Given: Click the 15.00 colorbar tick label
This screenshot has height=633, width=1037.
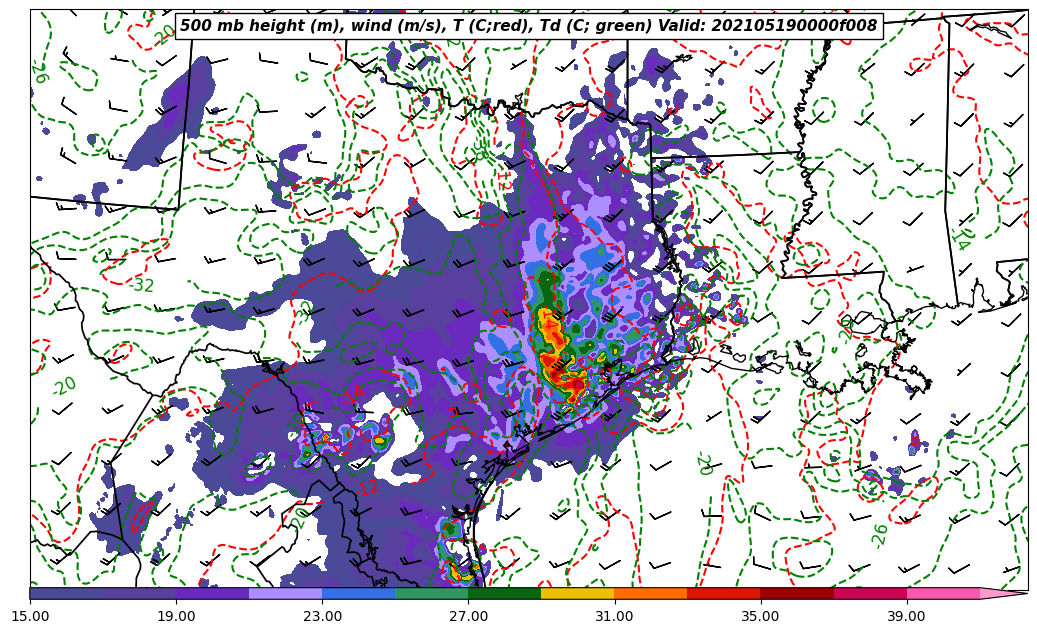Looking at the screenshot, I should click(x=30, y=616).
